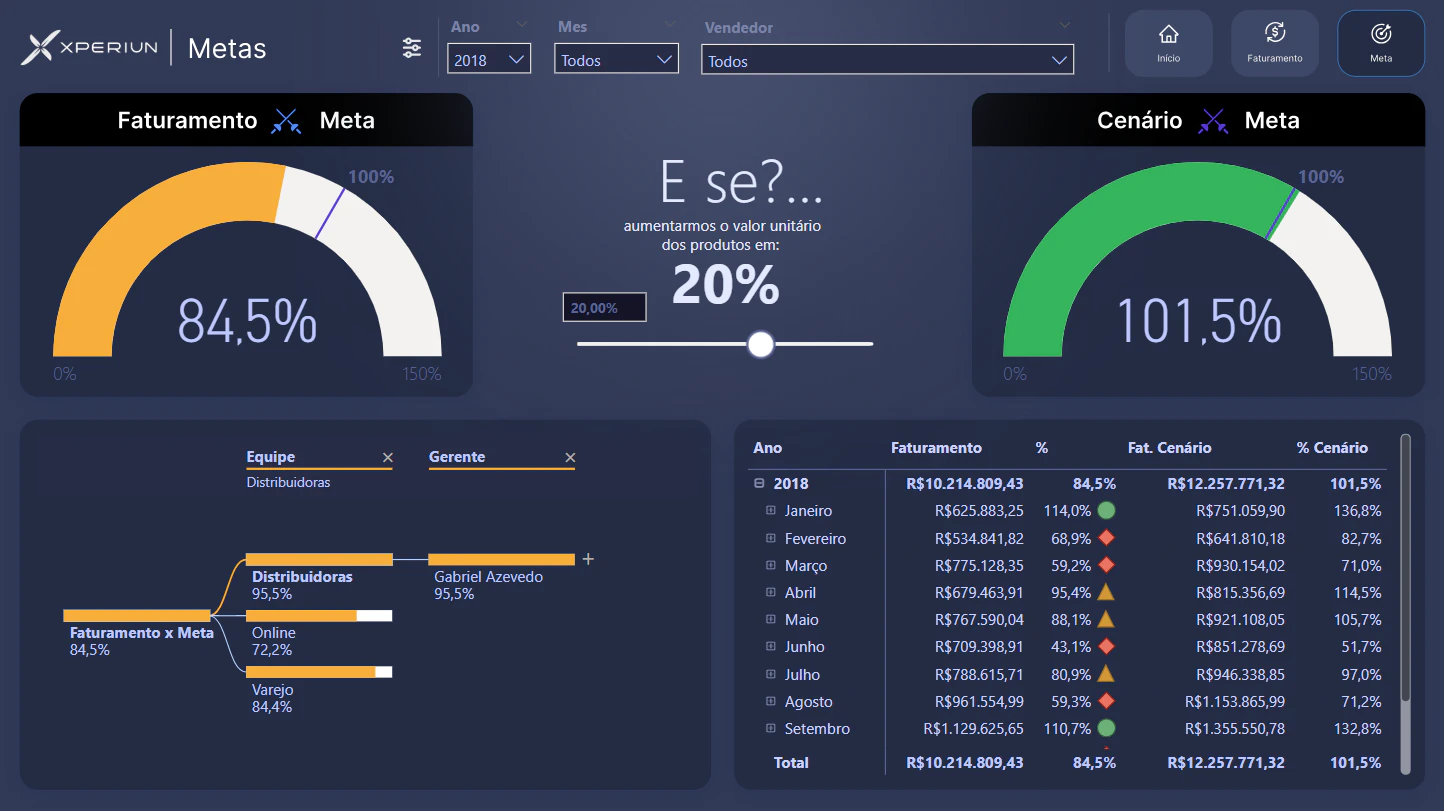
Task: Click the 84,5% gauge value
Action: (247, 322)
